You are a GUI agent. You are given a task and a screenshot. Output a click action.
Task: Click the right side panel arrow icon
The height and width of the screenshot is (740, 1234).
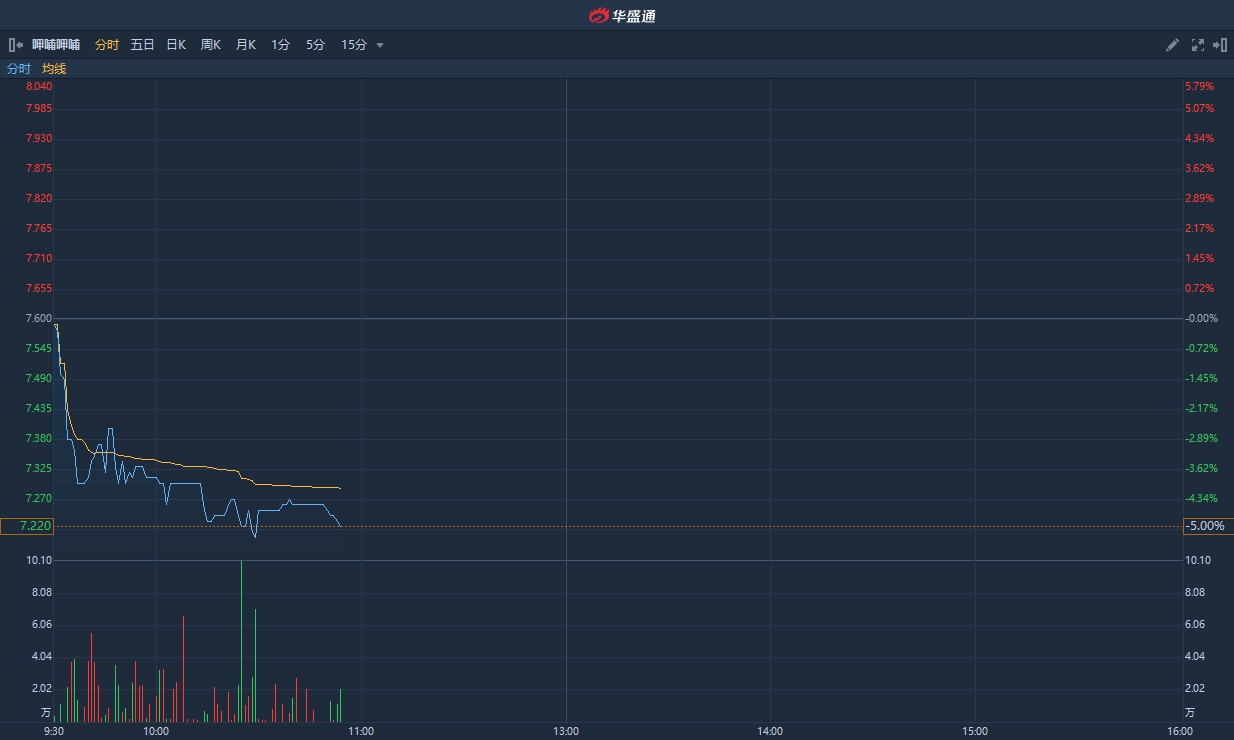pyautogui.click(x=1220, y=45)
